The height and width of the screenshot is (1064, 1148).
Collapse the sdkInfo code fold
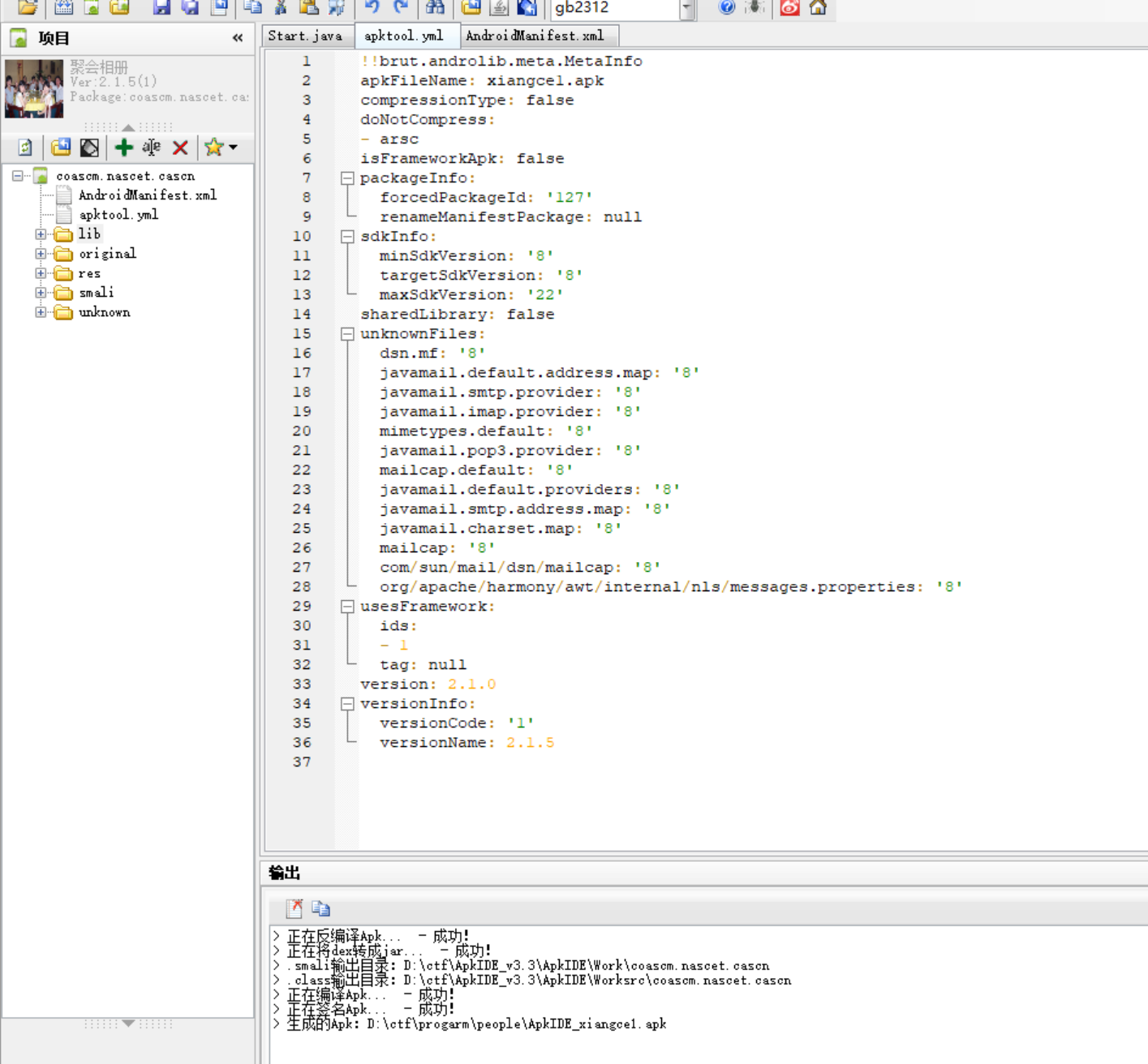pos(347,237)
